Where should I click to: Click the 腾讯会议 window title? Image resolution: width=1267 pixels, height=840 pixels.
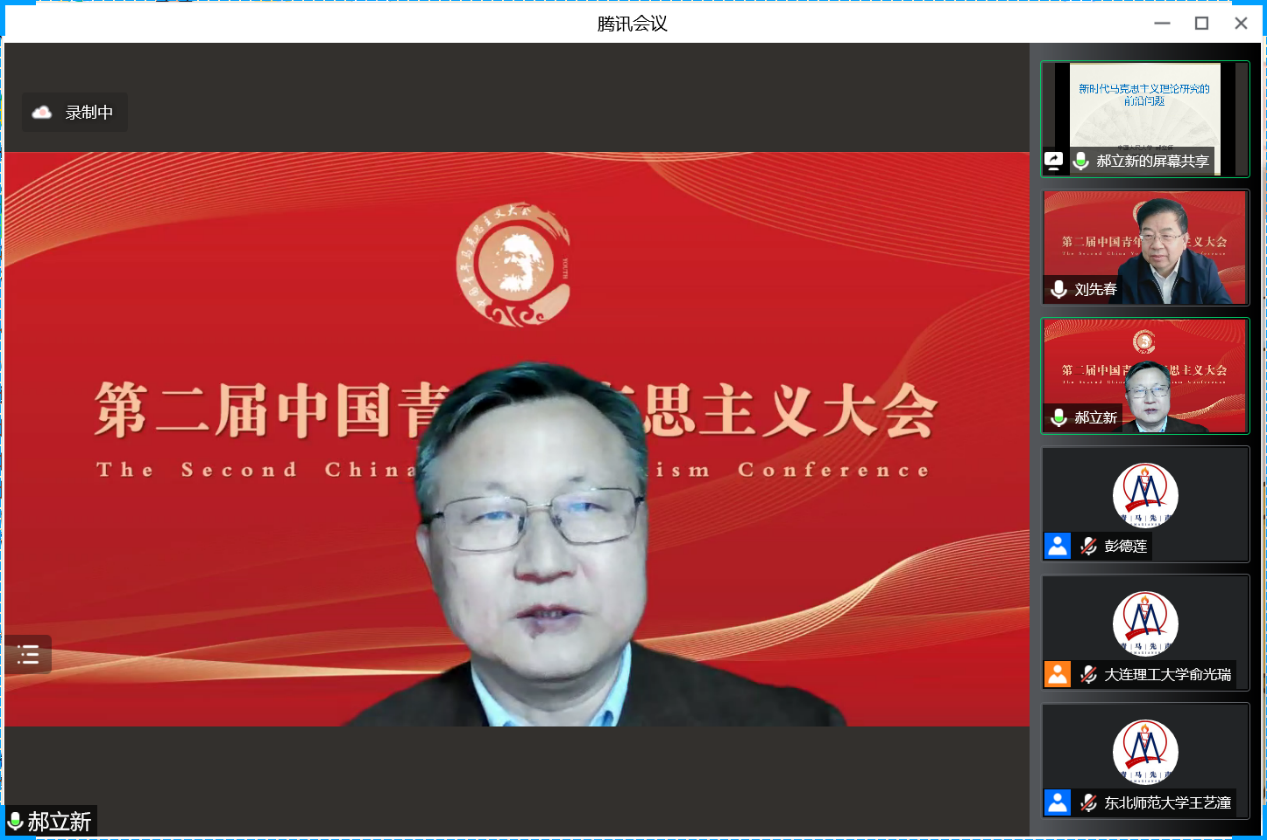(632, 23)
